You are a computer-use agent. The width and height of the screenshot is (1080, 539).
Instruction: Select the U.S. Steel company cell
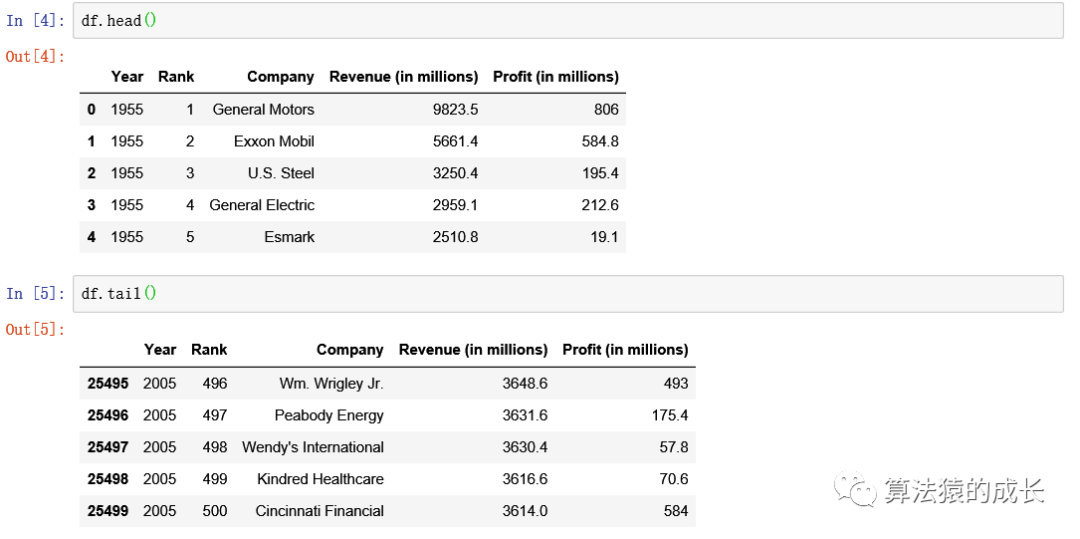(281, 173)
